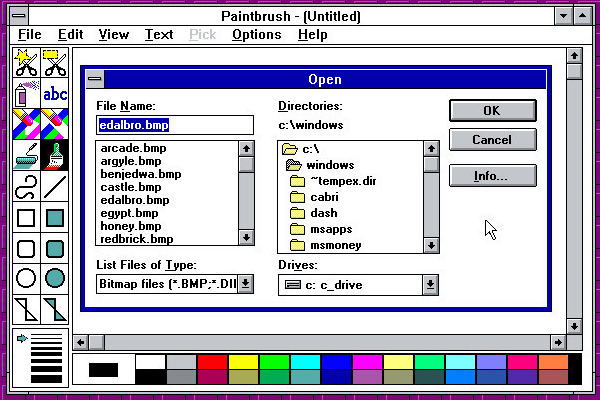Click the Cancel button
The image size is (600, 400).
pos(492,140)
